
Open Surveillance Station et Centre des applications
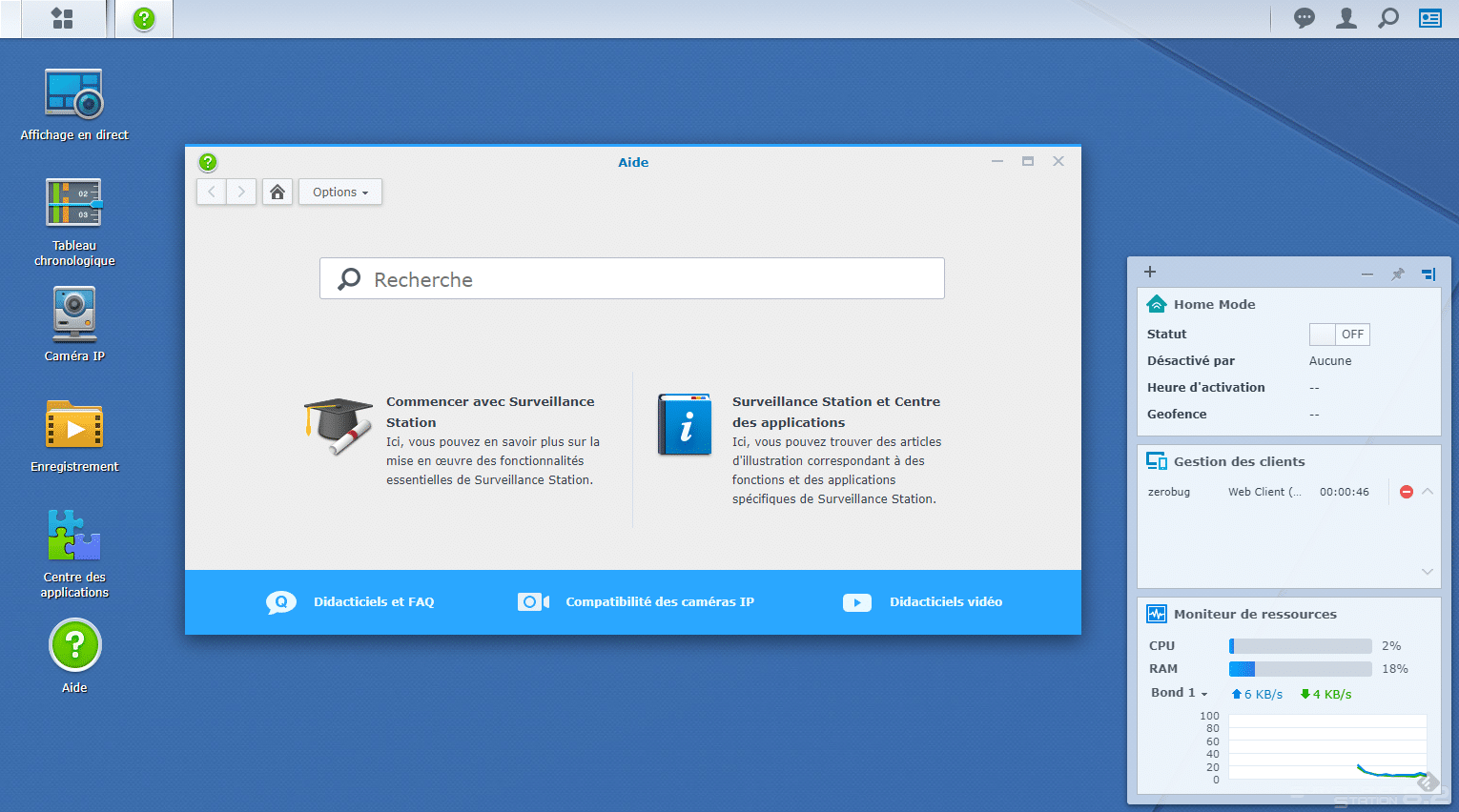click(x=836, y=412)
